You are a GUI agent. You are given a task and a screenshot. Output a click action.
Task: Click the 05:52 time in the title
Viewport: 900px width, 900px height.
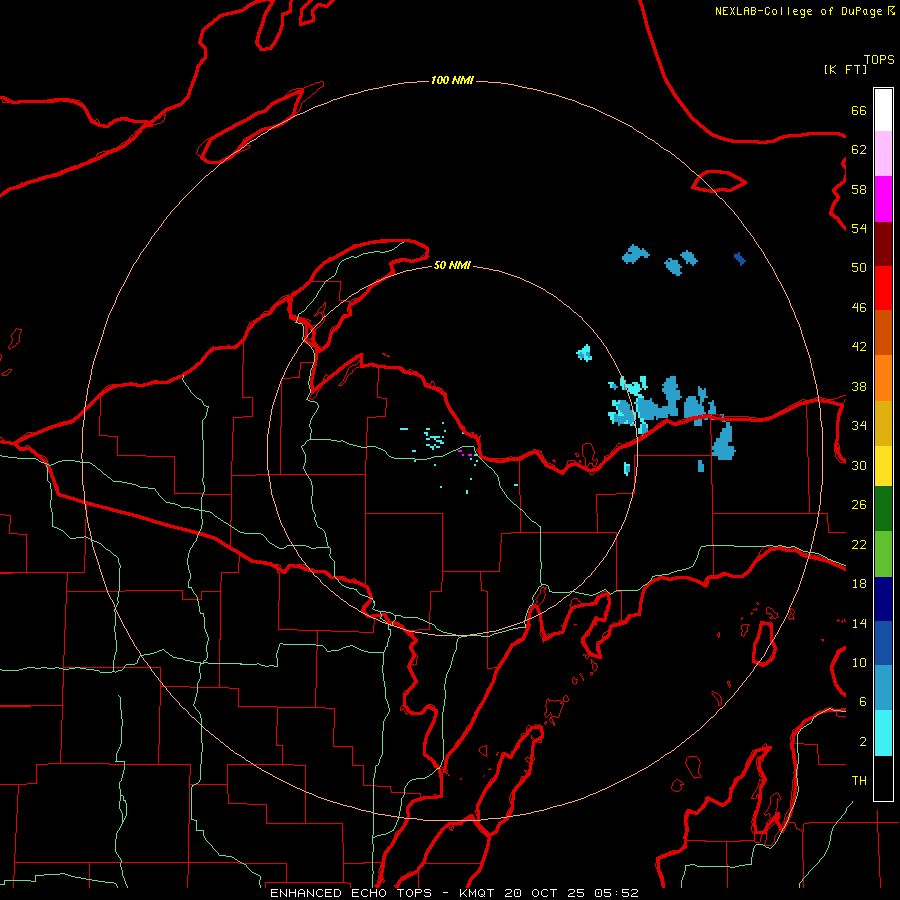[616, 893]
